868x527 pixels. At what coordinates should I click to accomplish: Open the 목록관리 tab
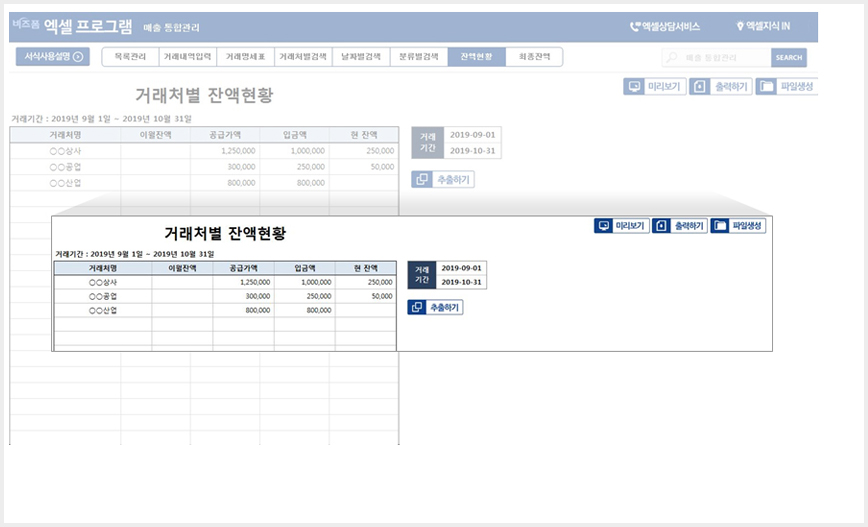tap(130, 57)
